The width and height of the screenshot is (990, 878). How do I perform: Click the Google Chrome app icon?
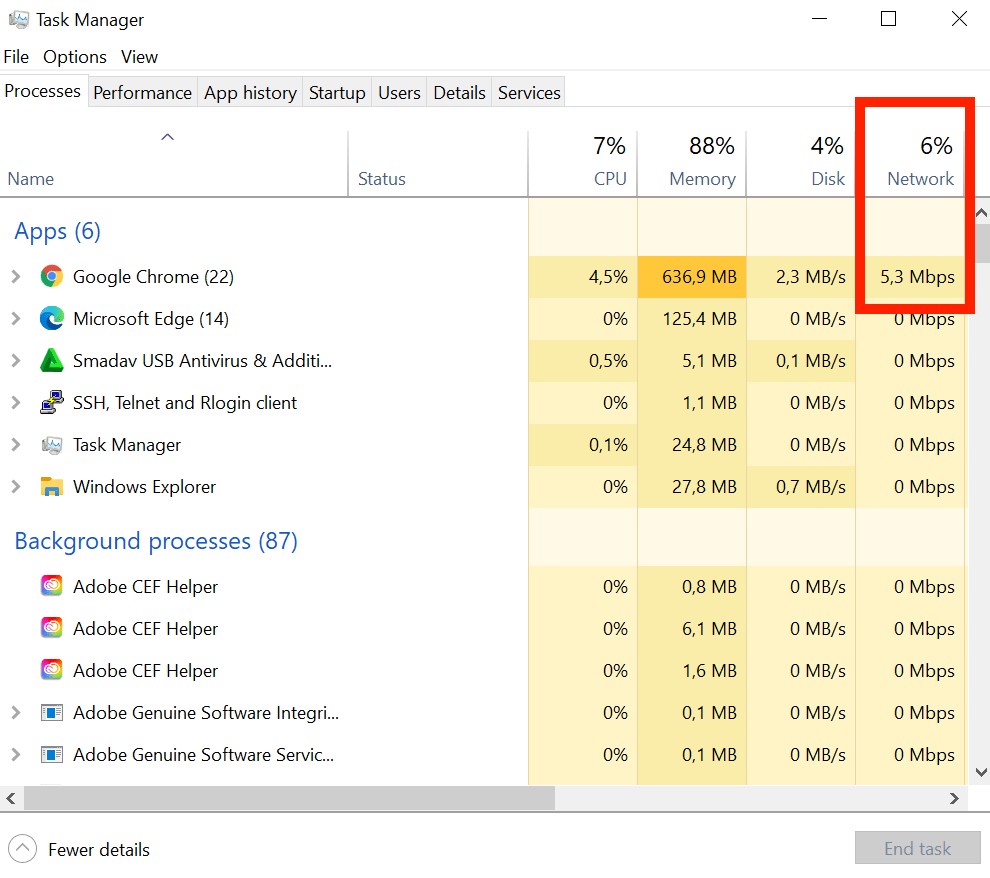(x=52, y=276)
